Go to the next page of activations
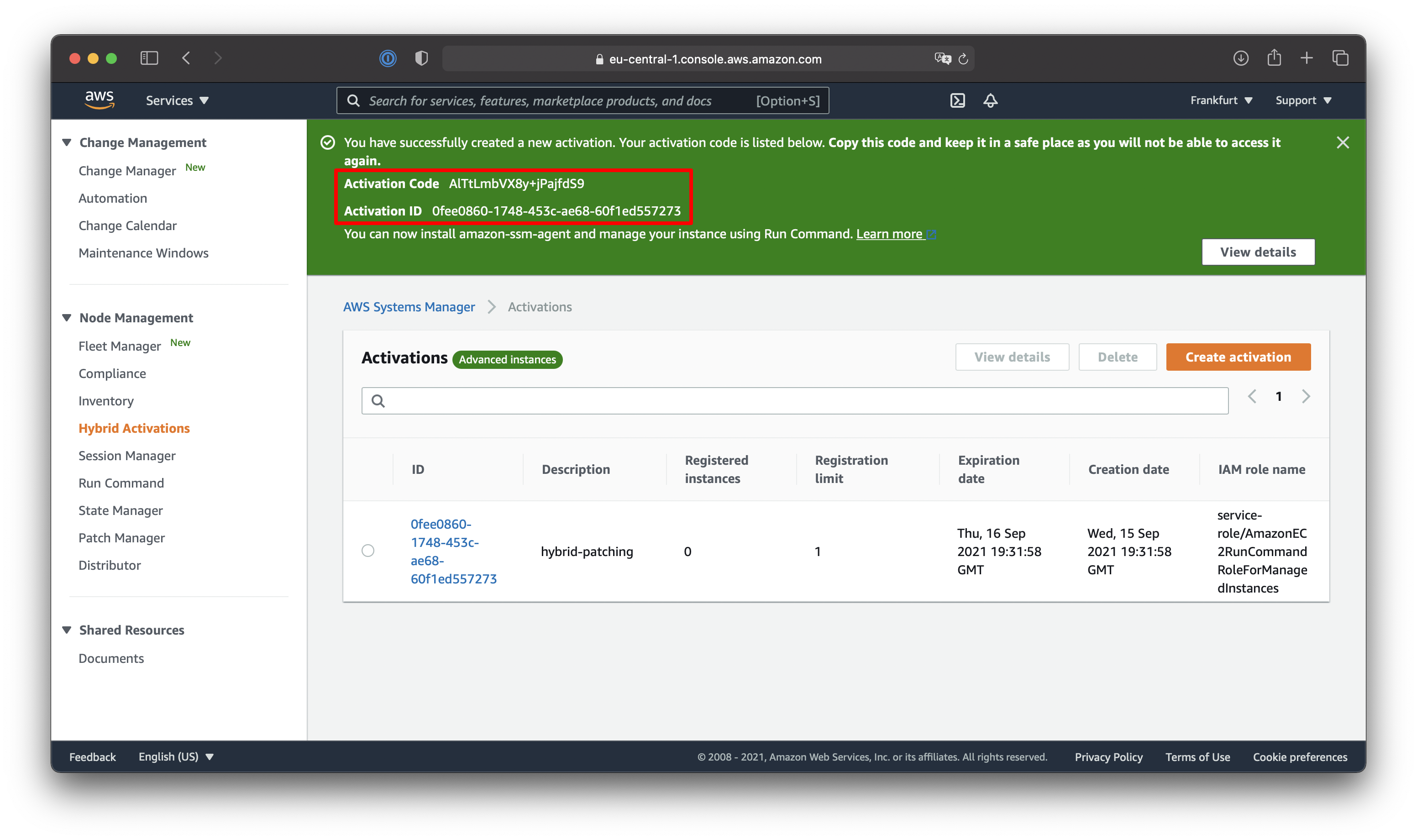Viewport: 1417px width, 840px height. coord(1306,396)
